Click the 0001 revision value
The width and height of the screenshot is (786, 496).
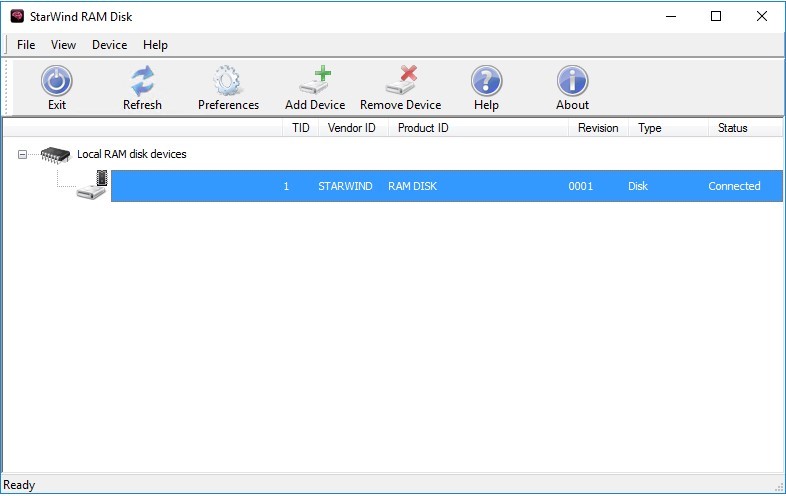[x=580, y=186]
